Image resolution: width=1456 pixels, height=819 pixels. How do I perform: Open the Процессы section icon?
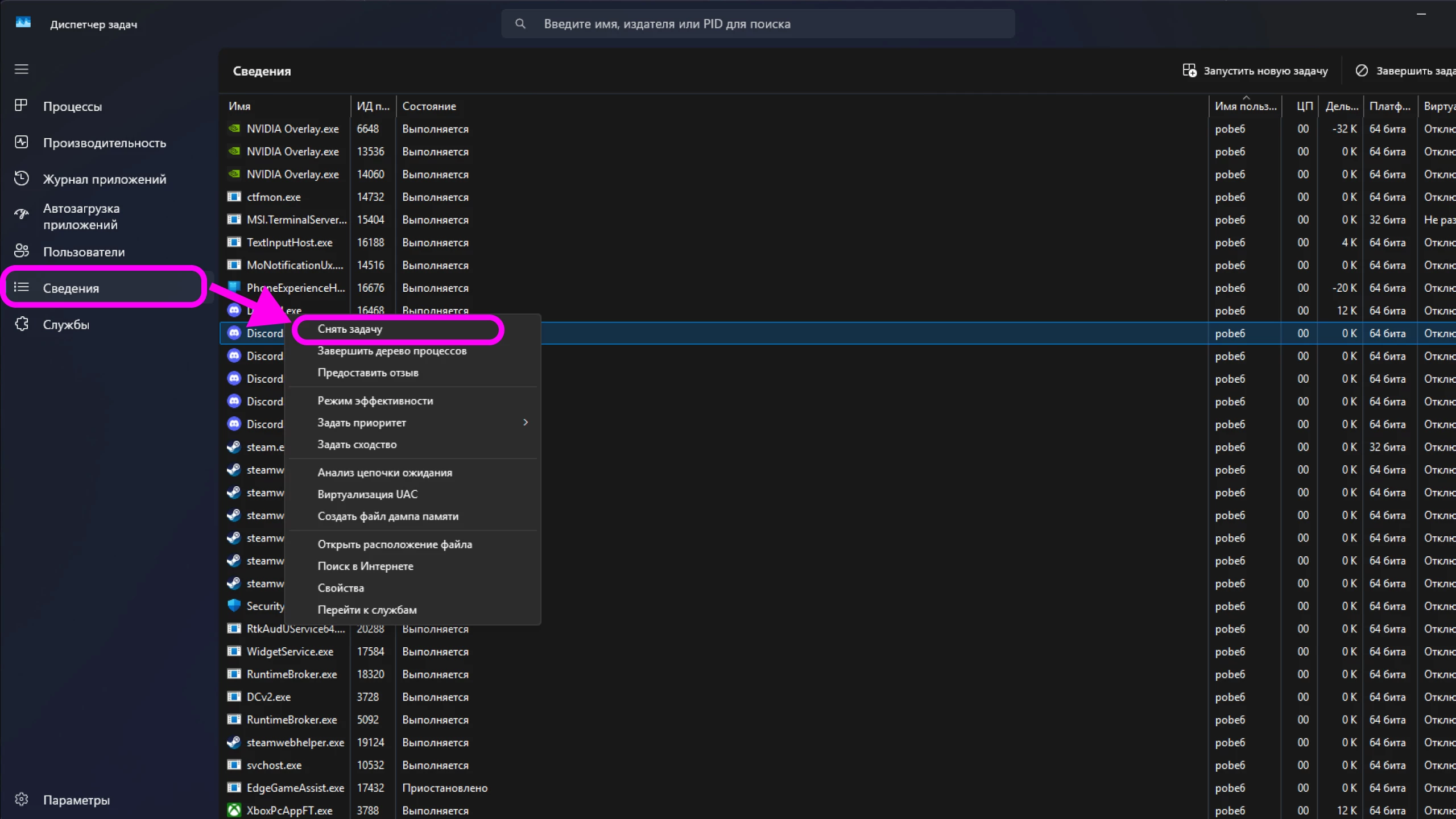pos(22,106)
